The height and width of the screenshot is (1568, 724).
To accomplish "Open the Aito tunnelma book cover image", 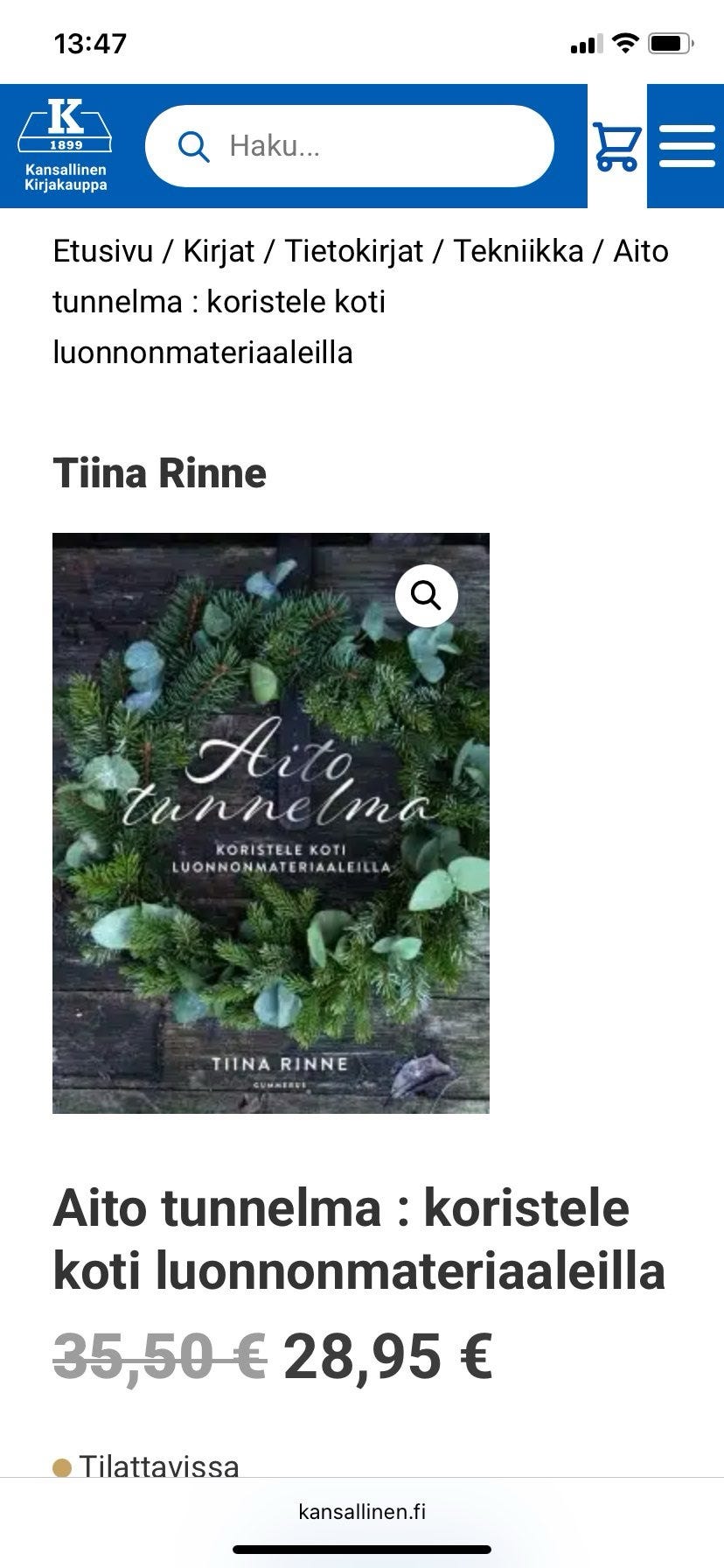I will 271,822.
